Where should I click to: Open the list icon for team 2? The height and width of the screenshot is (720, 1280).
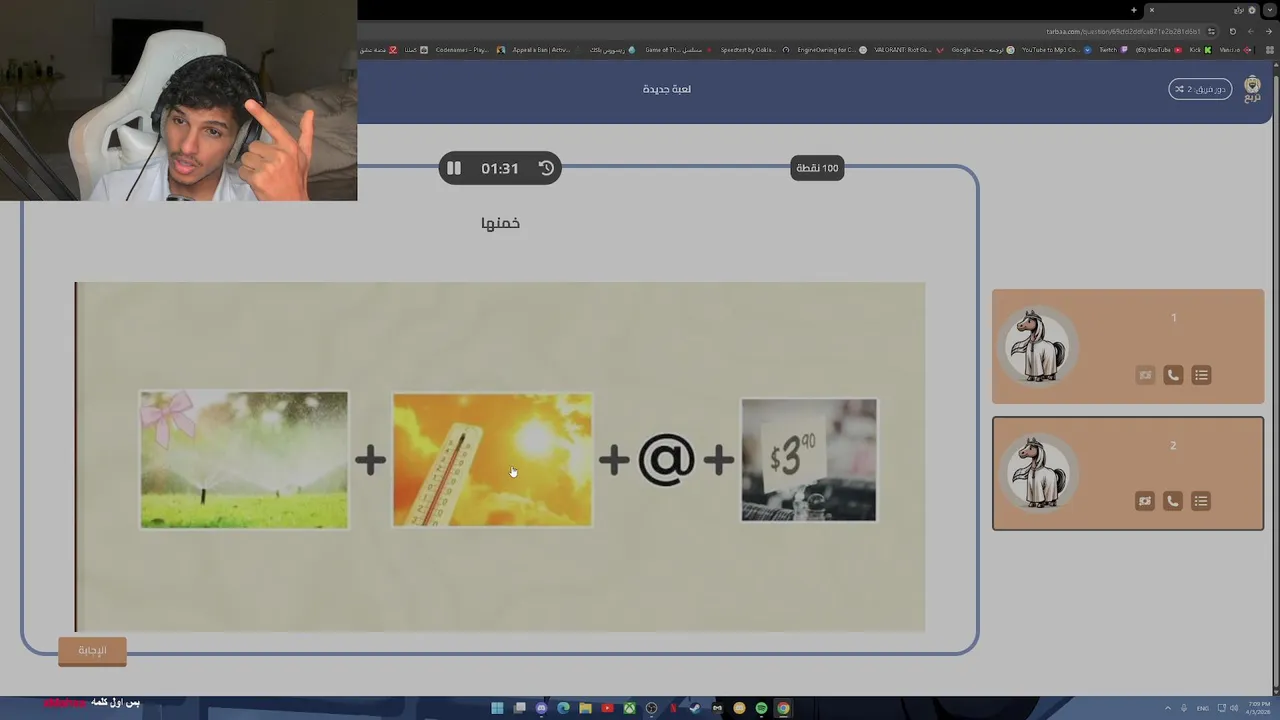pos(1201,501)
